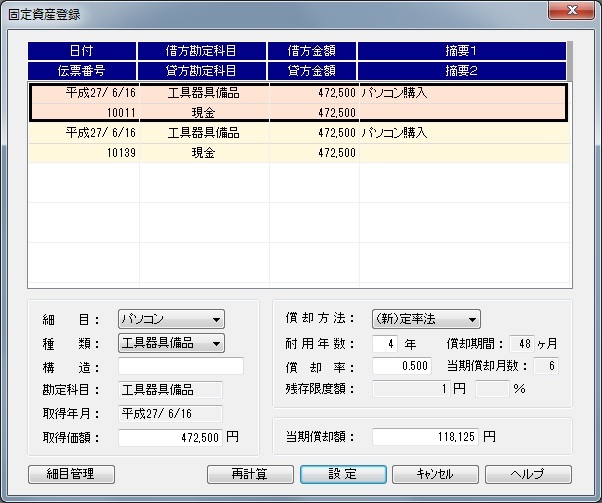Click the 償却率 field showing 0.500
This screenshot has width=602, height=503.
(400, 366)
